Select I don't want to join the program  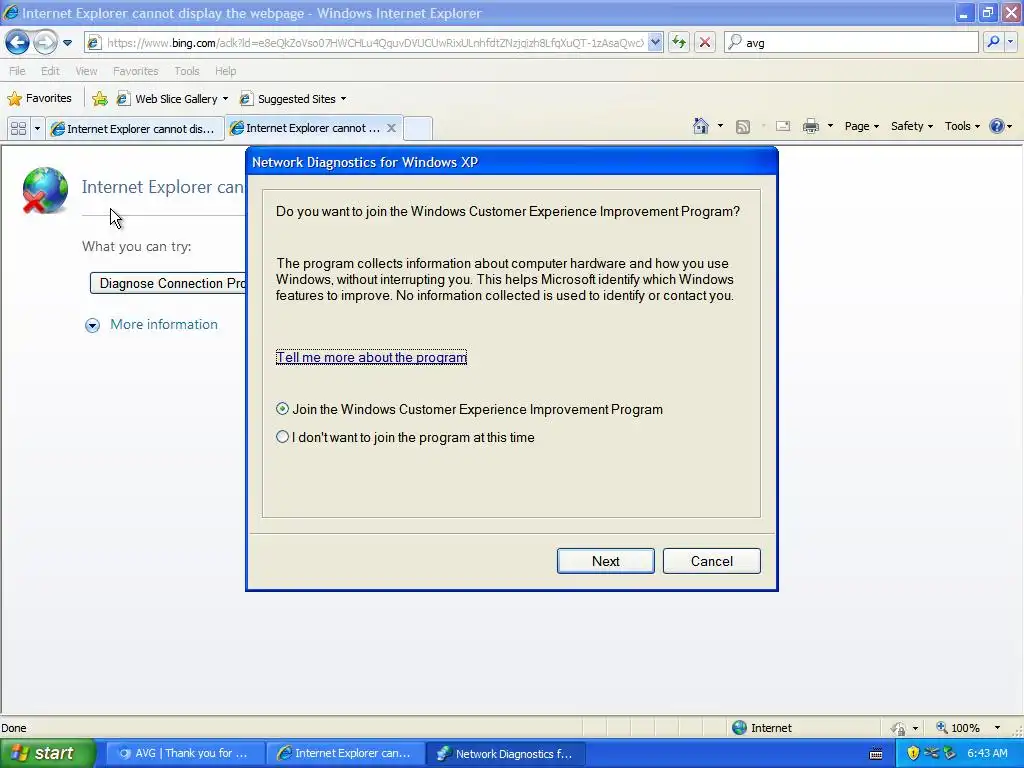[282, 437]
